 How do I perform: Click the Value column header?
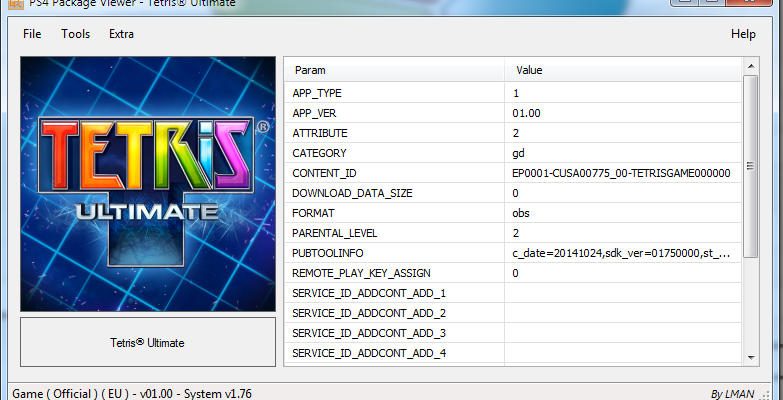coord(620,70)
